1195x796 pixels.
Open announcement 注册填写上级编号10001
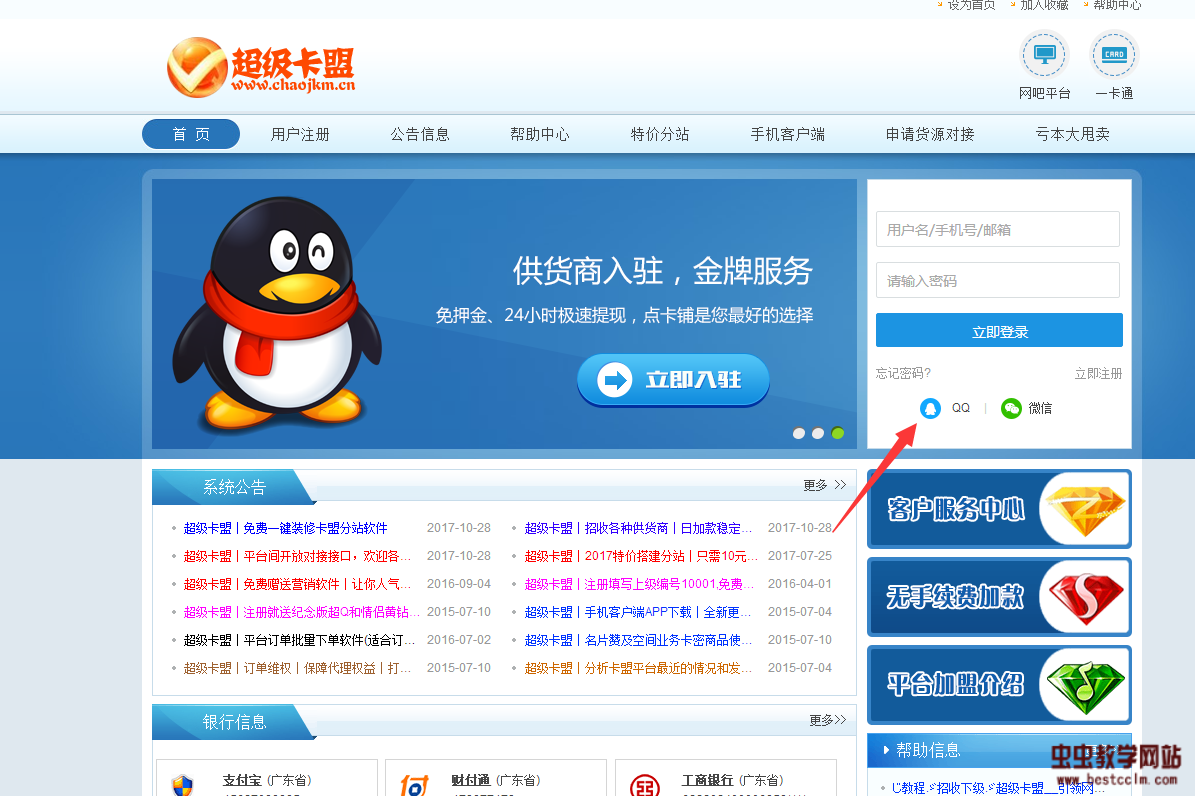coord(639,584)
